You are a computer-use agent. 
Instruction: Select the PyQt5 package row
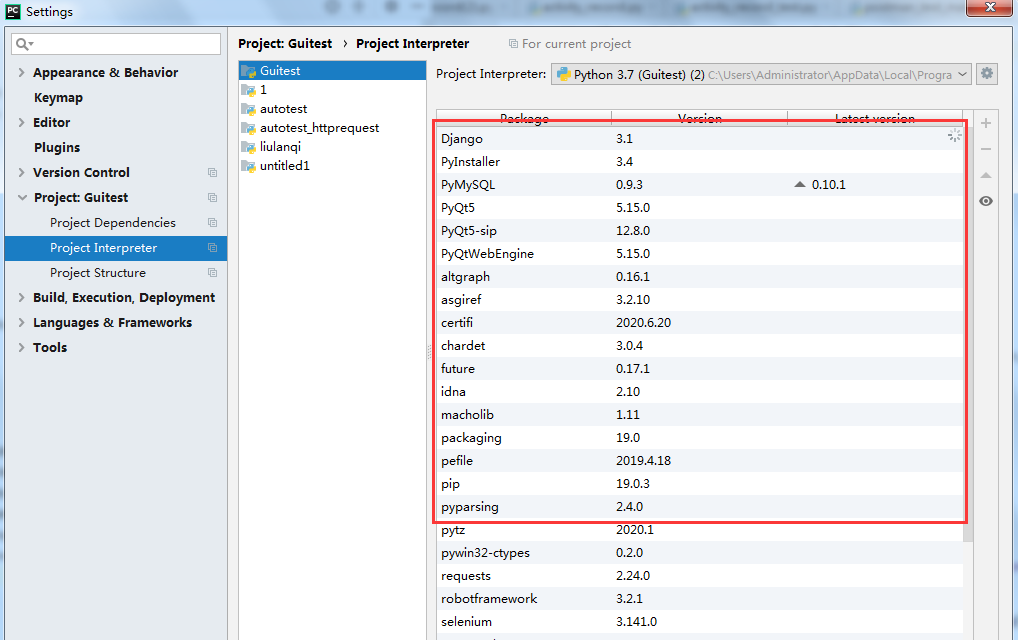click(x=699, y=208)
